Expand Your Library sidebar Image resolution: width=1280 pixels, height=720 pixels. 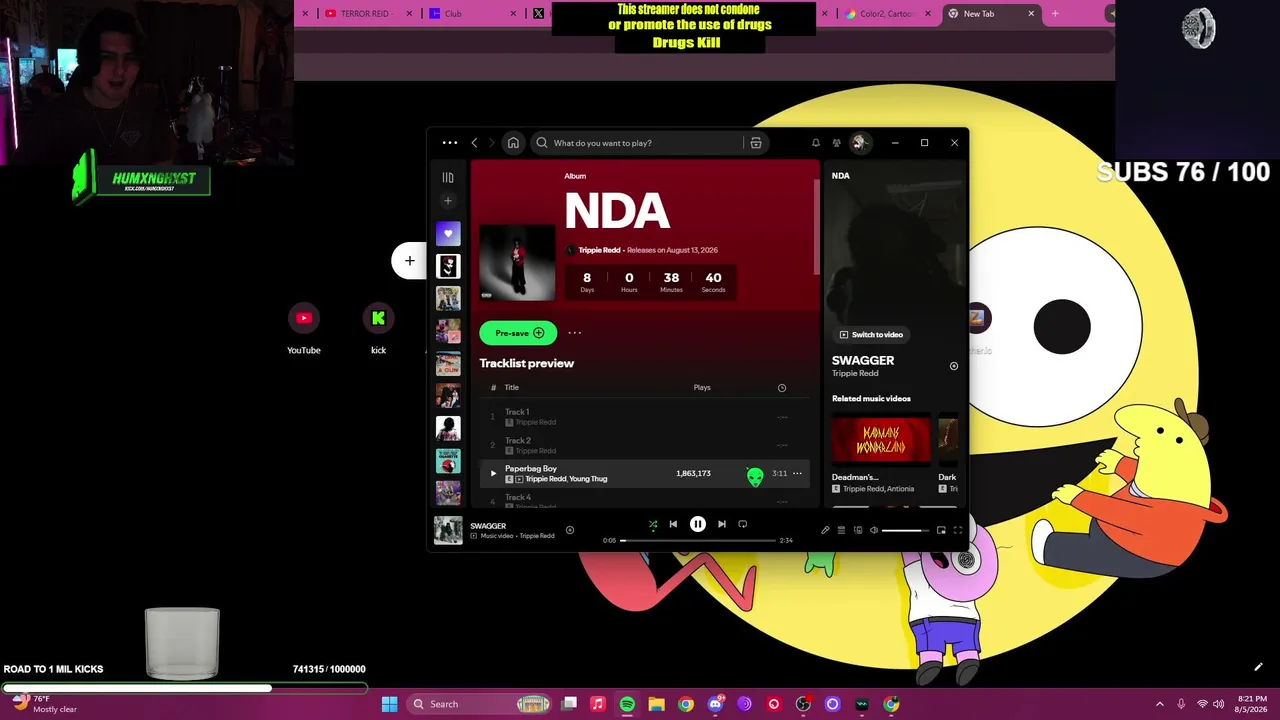click(448, 177)
